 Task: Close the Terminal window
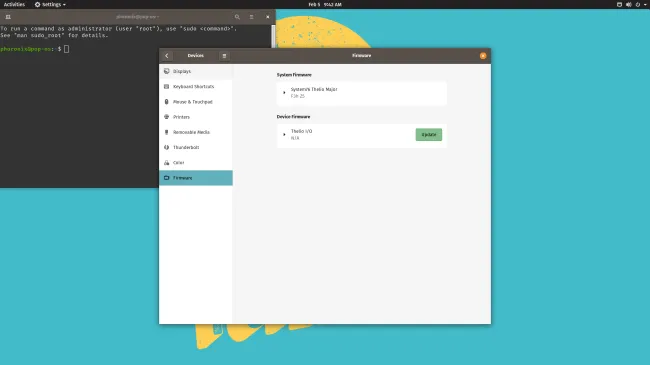coord(268,17)
